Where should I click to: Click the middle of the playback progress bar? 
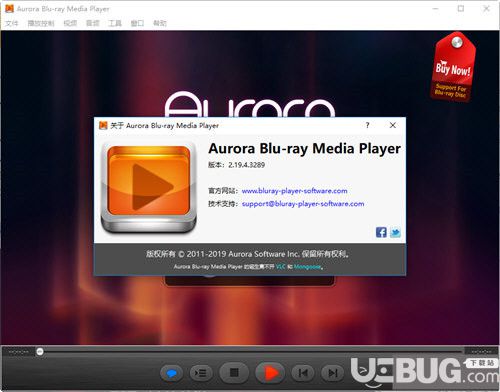(x=250, y=351)
